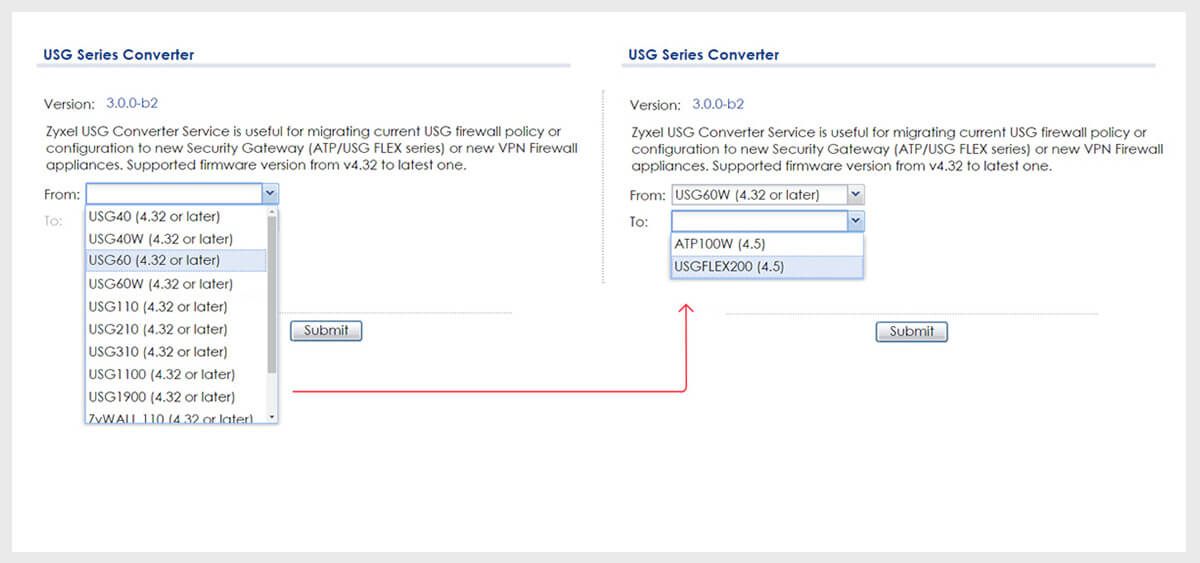1200x563 pixels.
Task: Click the empty left From input field
Action: (173, 194)
